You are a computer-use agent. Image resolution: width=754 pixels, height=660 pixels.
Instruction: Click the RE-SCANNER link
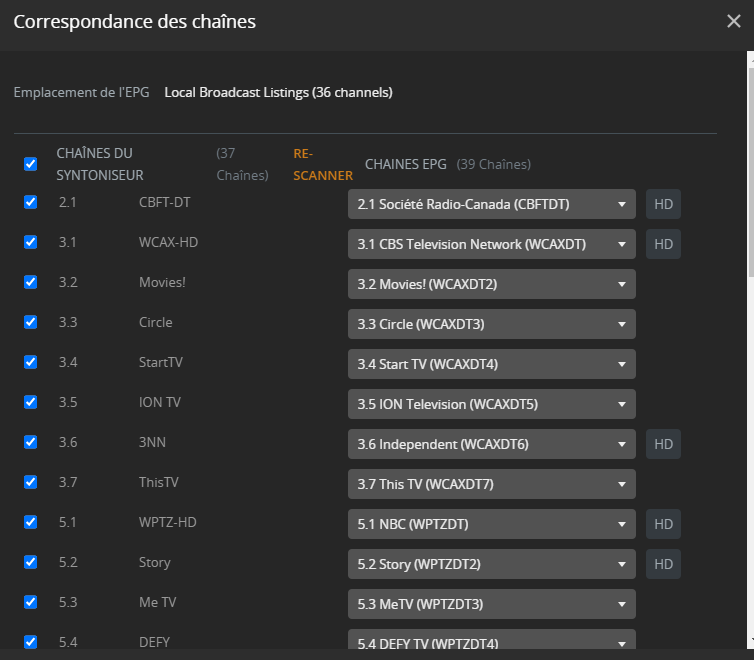tap(322, 165)
